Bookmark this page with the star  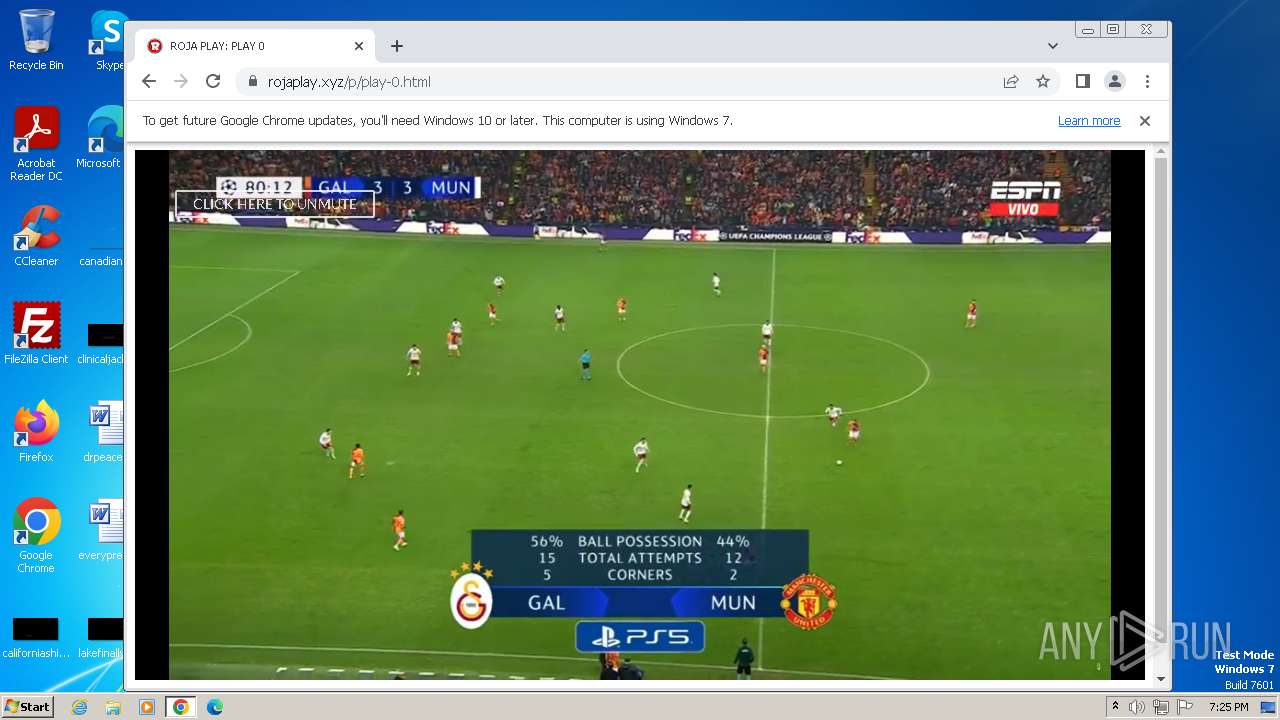pyautogui.click(x=1043, y=82)
